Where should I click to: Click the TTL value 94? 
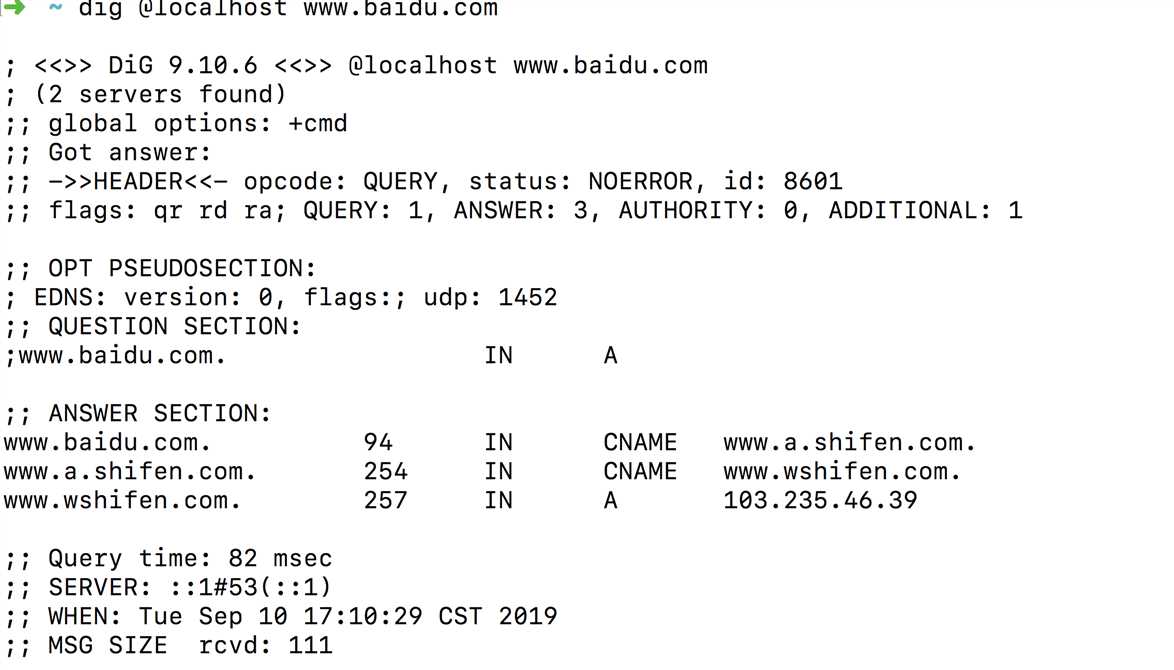(378, 442)
